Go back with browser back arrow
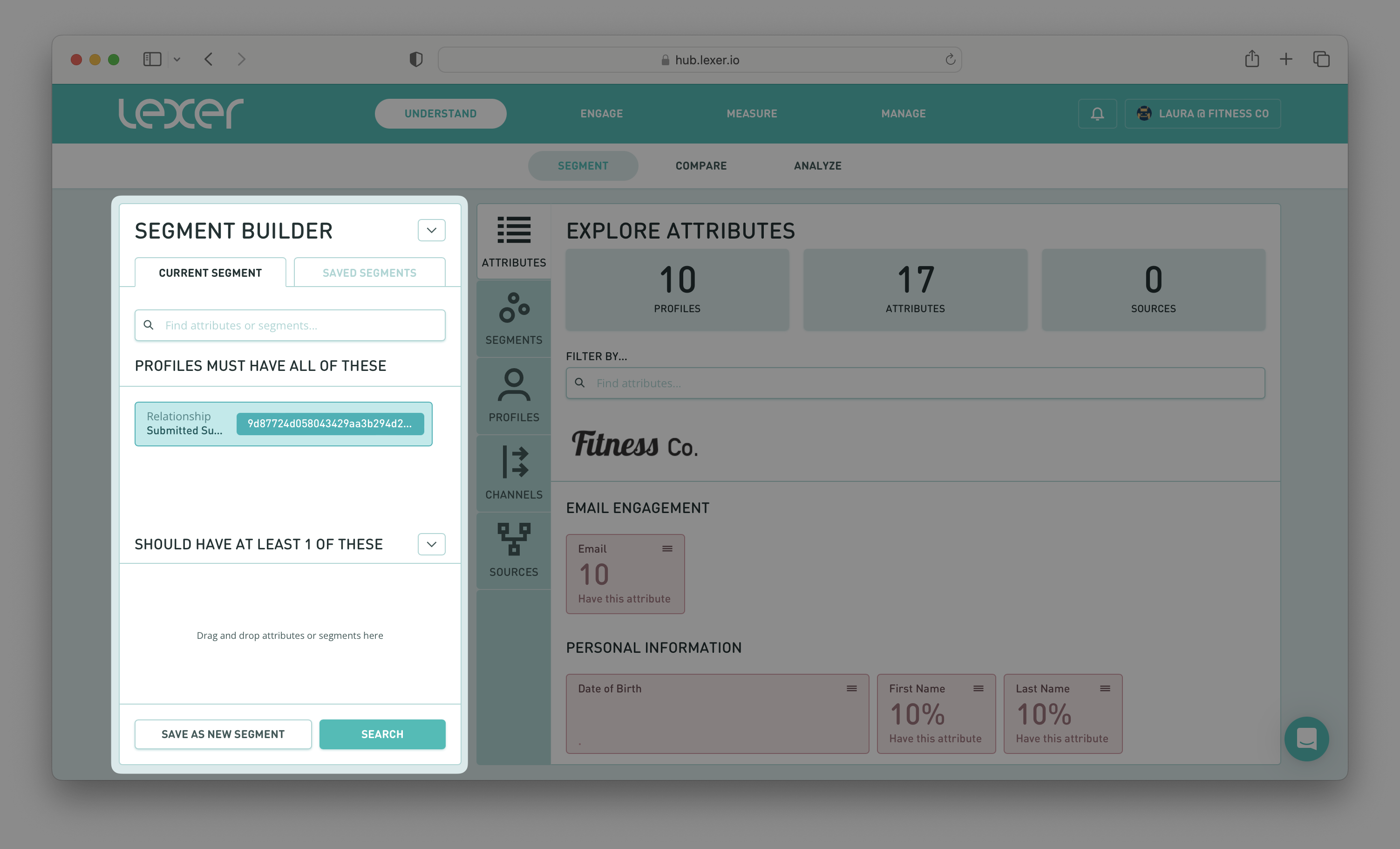Image resolution: width=1400 pixels, height=849 pixels. tap(209, 59)
